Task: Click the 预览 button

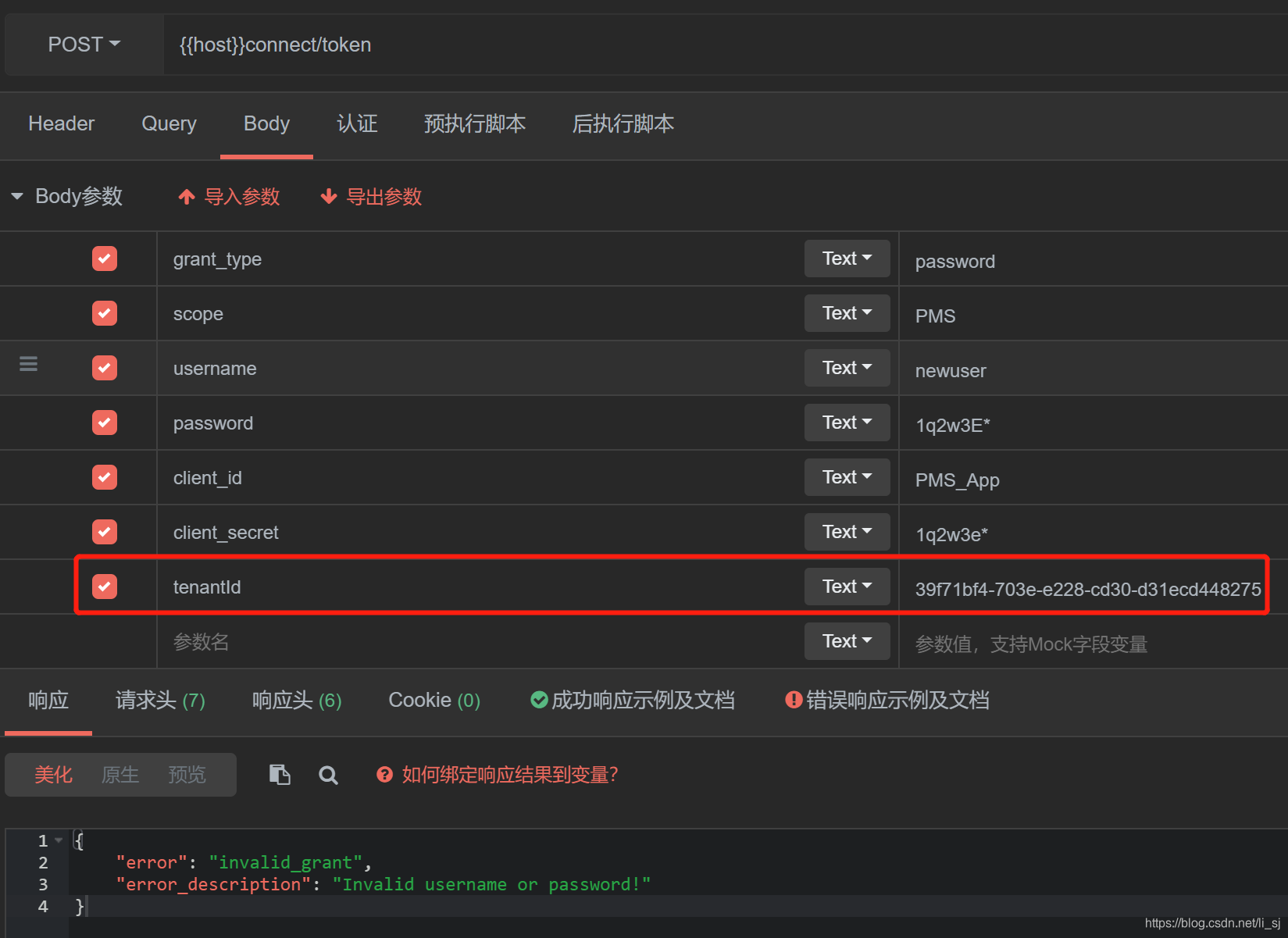Action: click(186, 774)
